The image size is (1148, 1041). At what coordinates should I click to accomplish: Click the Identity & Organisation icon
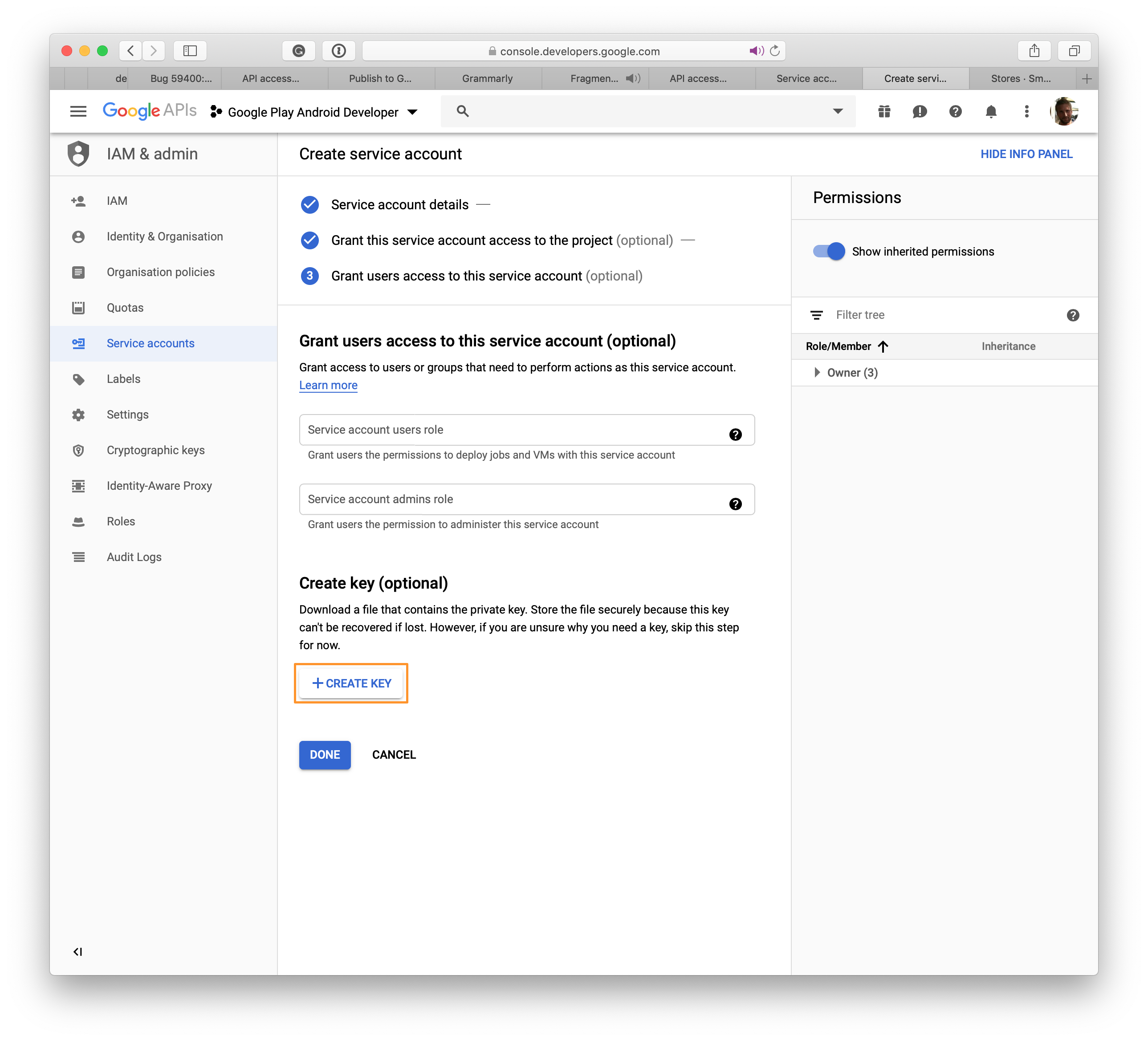pyautogui.click(x=80, y=236)
